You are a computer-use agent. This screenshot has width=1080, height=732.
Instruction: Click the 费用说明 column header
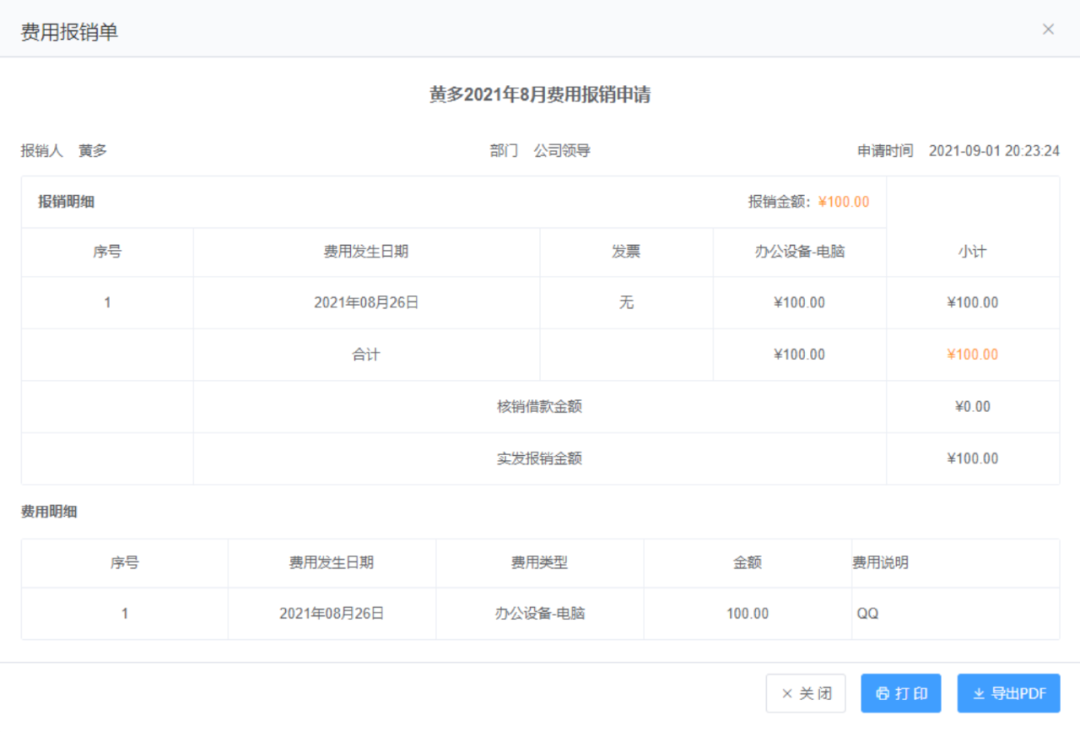881,563
